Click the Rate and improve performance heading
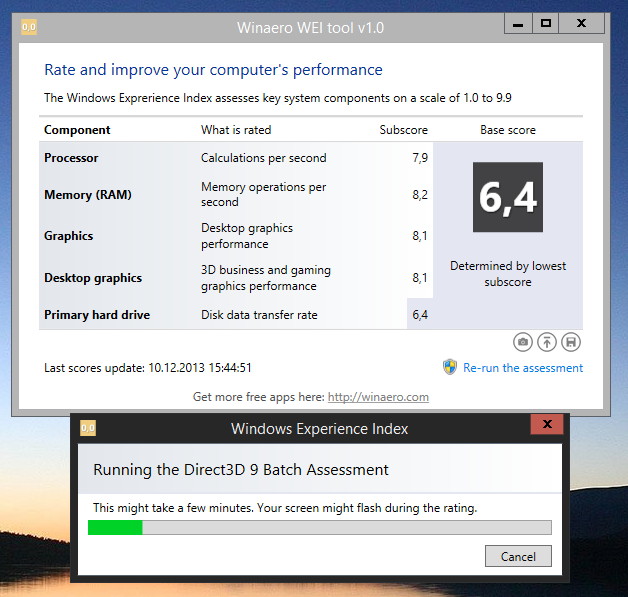 213,70
